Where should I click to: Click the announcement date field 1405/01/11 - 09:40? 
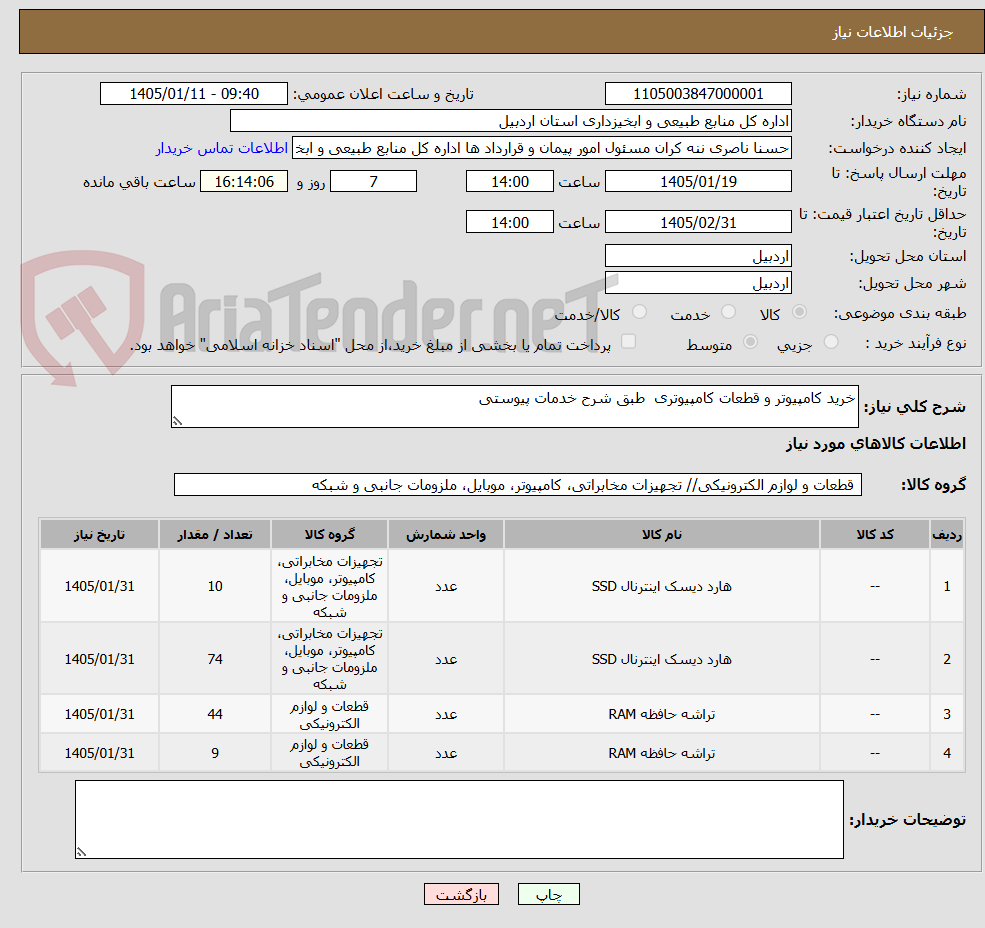click(x=193, y=94)
